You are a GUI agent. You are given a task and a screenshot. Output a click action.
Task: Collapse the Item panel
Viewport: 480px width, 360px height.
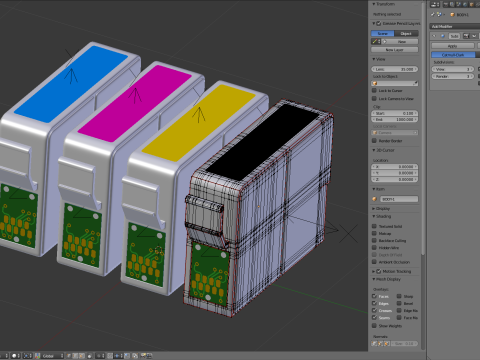point(374,189)
